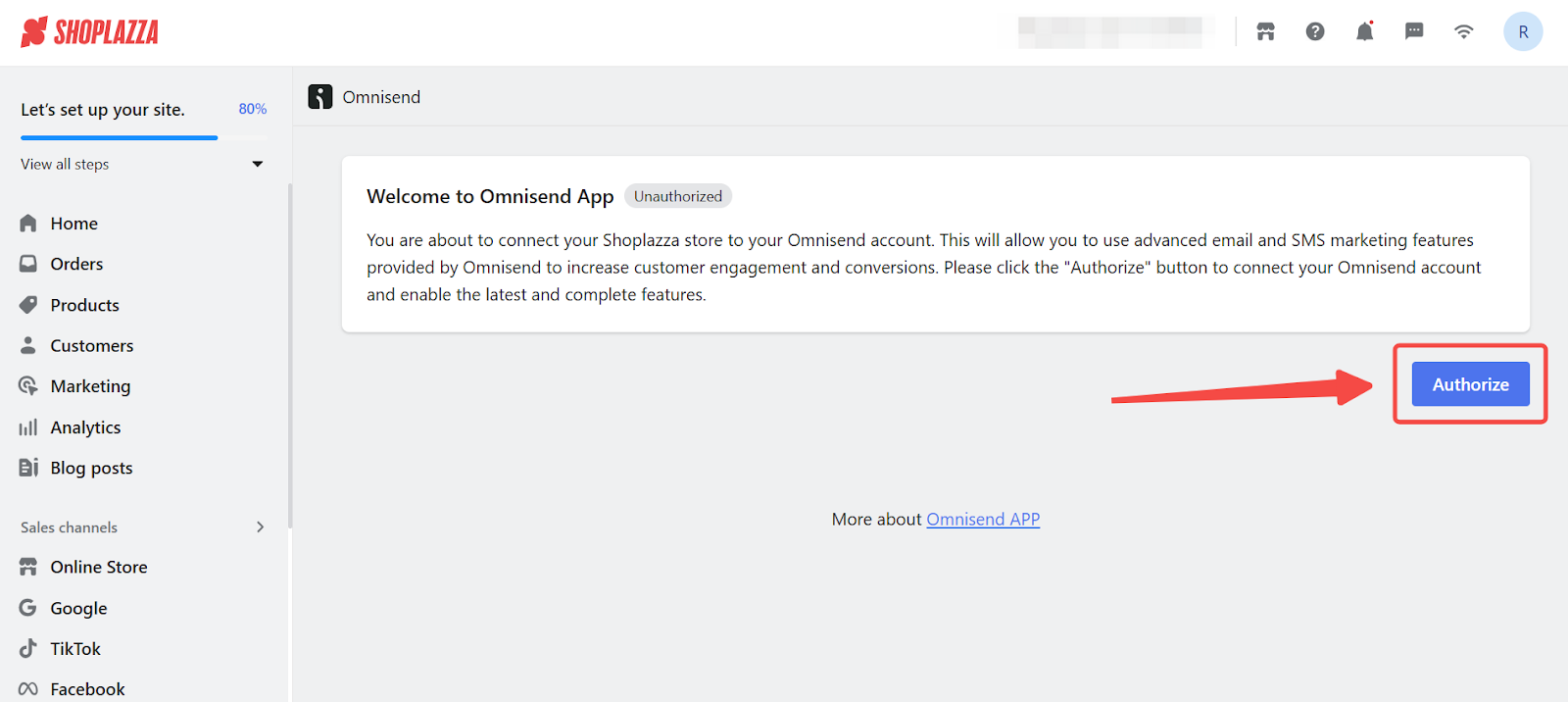This screenshot has height=702, width=1568.
Task: Expand the Sales channels chevron
Action: click(x=261, y=526)
